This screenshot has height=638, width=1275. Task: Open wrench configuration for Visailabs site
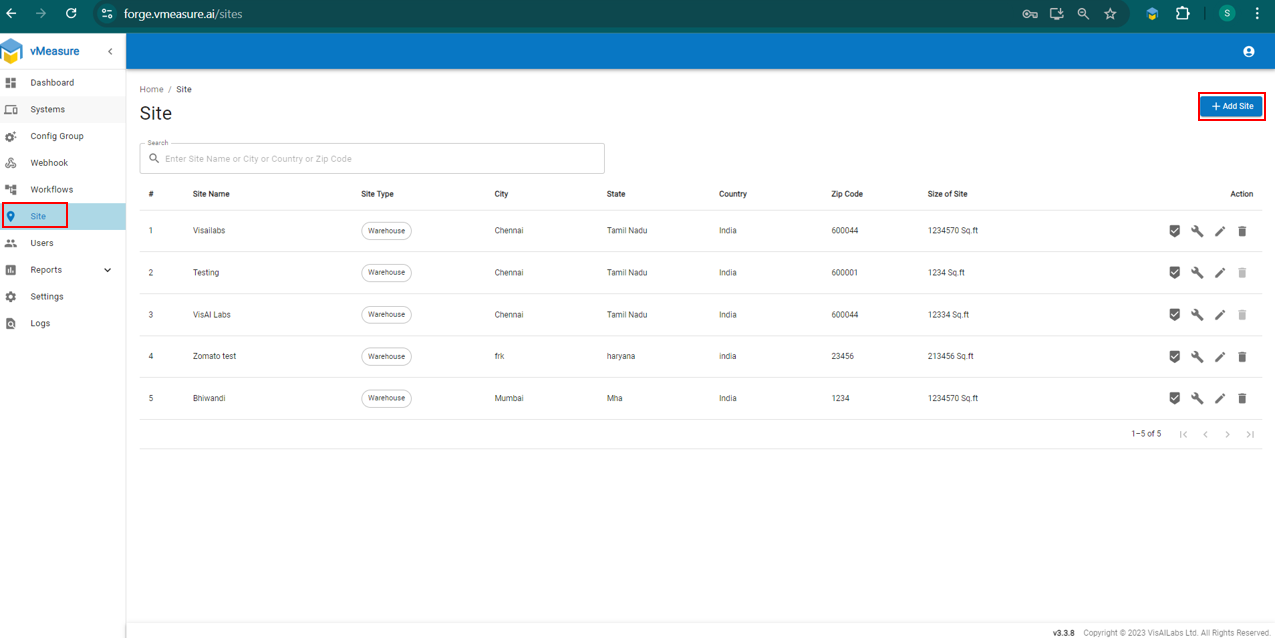pyautogui.click(x=1197, y=231)
